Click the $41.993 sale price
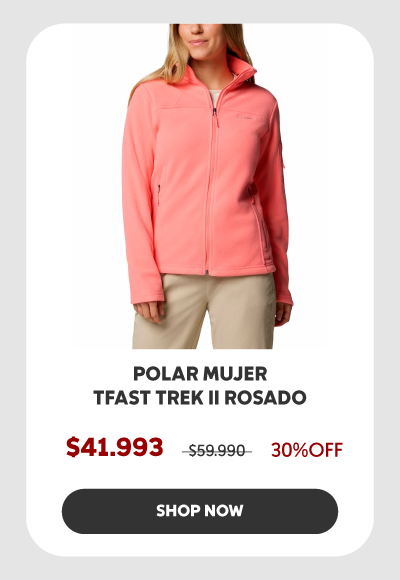 tap(115, 447)
